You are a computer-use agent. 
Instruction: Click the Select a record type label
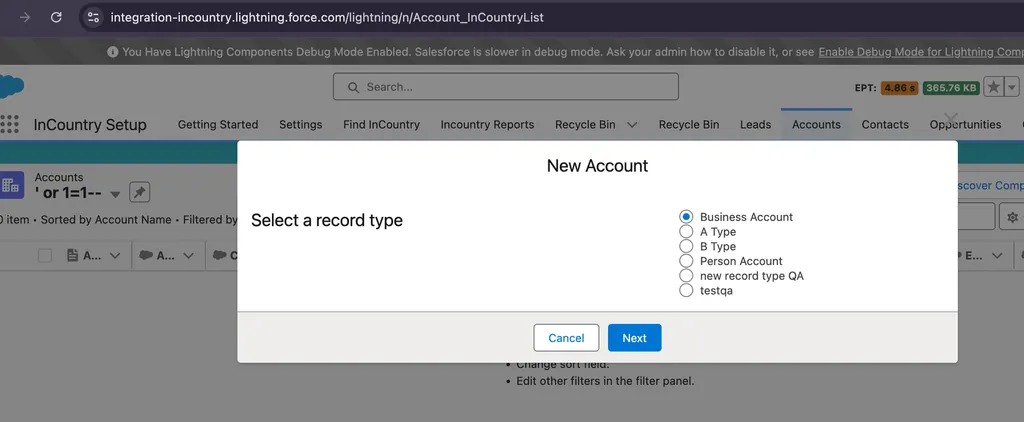pyautogui.click(x=327, y=220)
